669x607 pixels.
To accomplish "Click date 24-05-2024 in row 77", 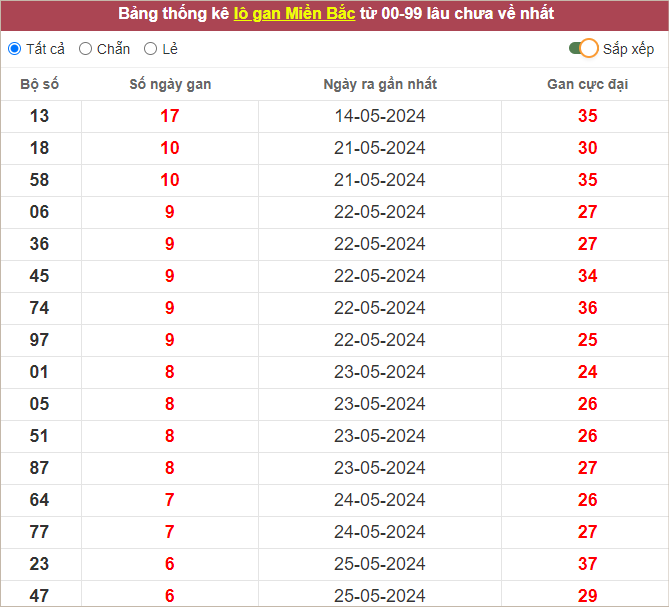I will click(x=380, y=532).
